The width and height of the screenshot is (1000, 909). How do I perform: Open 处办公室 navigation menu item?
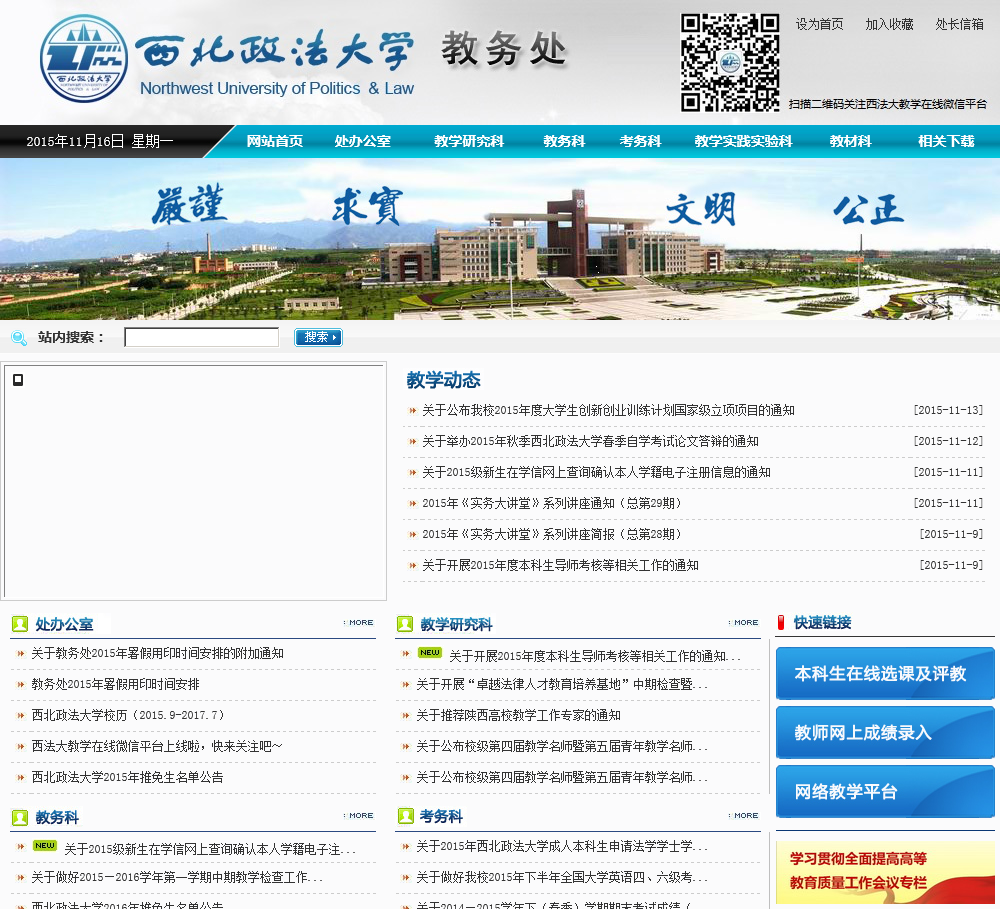coord(362,142)
